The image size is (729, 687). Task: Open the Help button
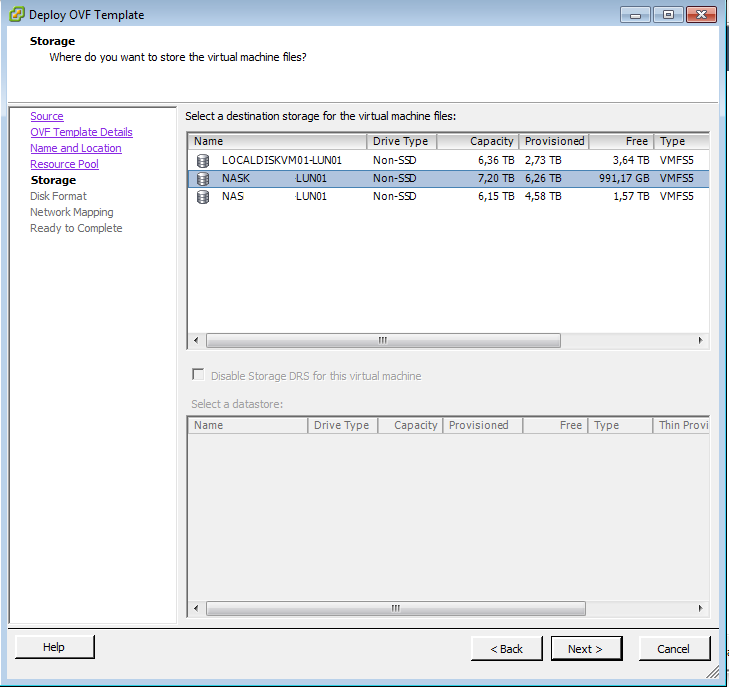(x=54, y=647)
